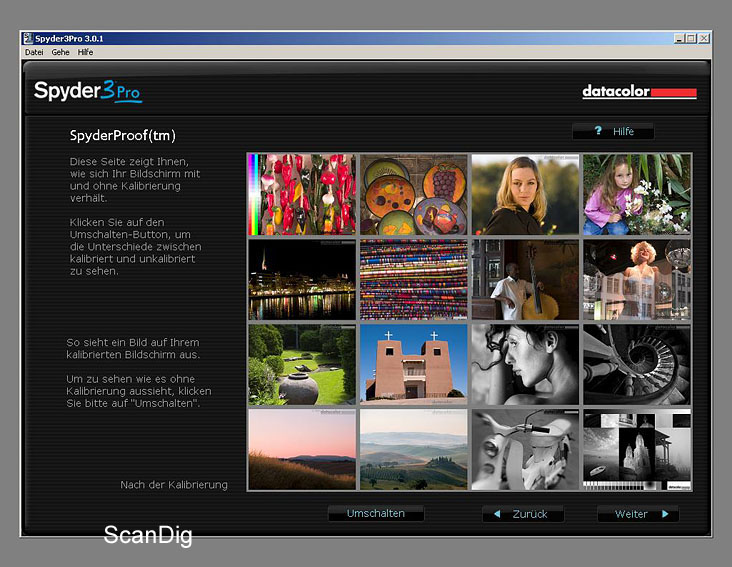Screen dimensions: 732x567
Task: Select the colorful striped fabrics thumbnail
Action: 414,280
